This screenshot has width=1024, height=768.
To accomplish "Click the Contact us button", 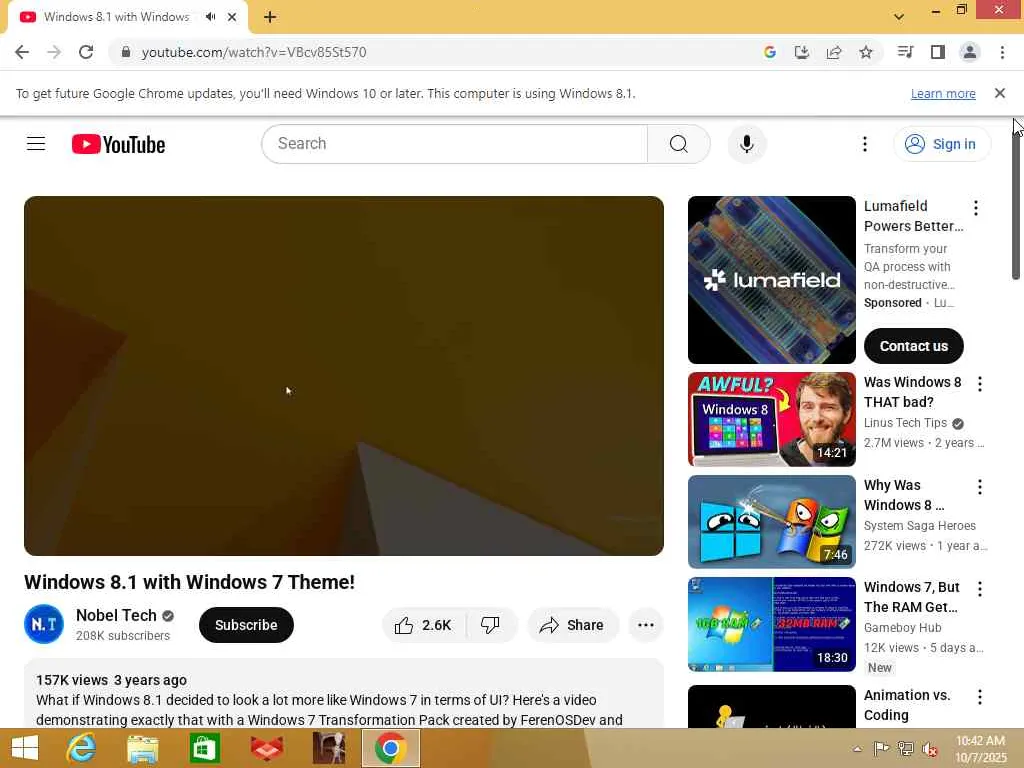I will (914, 346).
